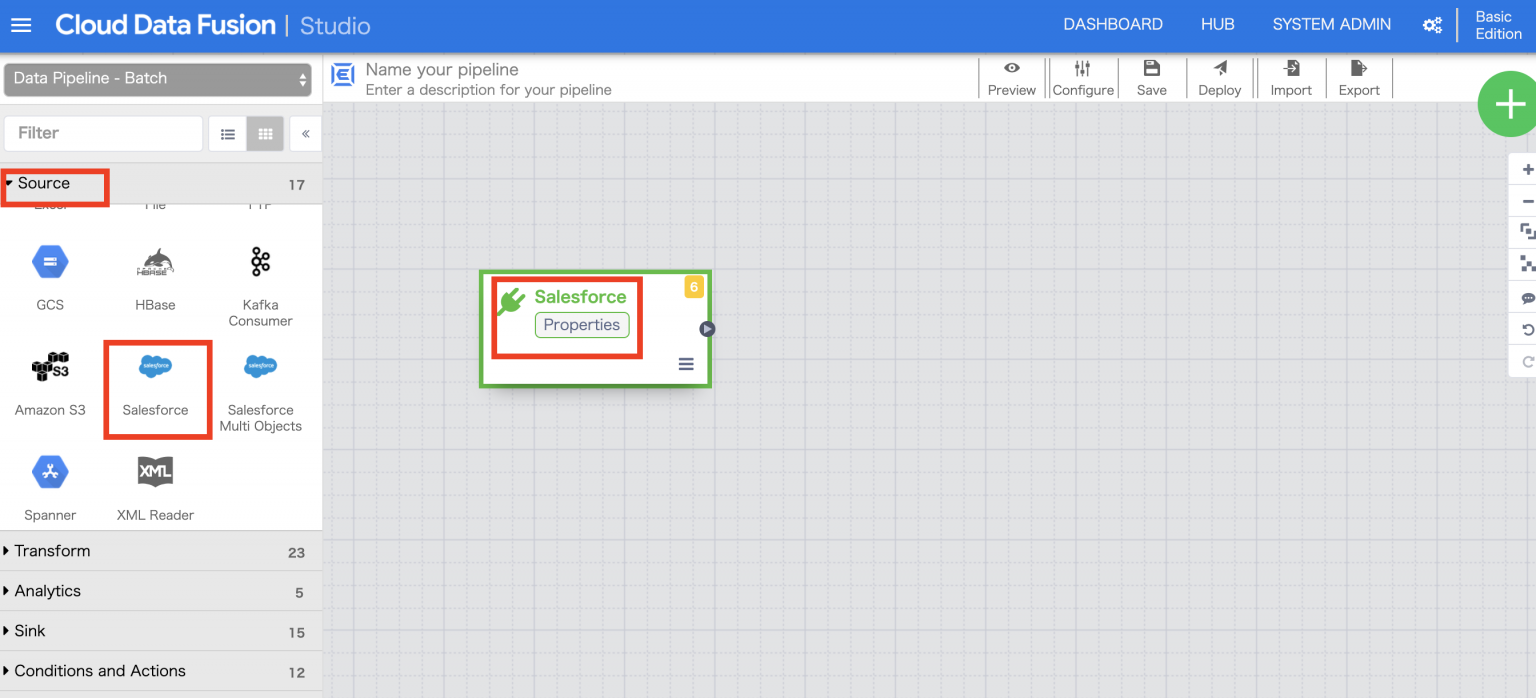Click the settings gear in the header
Screen dimensions: 1536x698
1432,24
